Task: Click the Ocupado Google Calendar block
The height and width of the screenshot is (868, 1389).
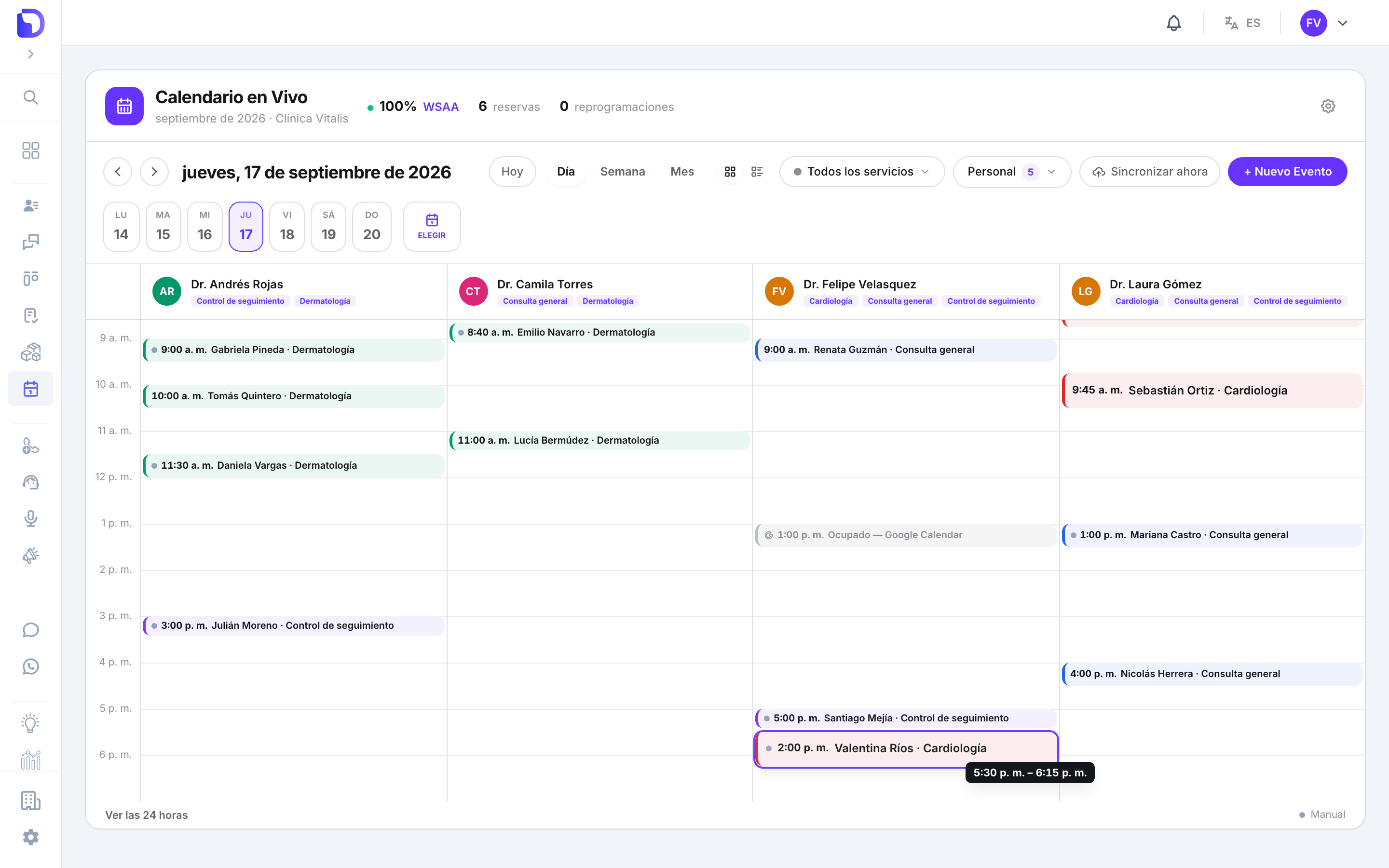Action: pyautogui.click(x=906, y=535)
